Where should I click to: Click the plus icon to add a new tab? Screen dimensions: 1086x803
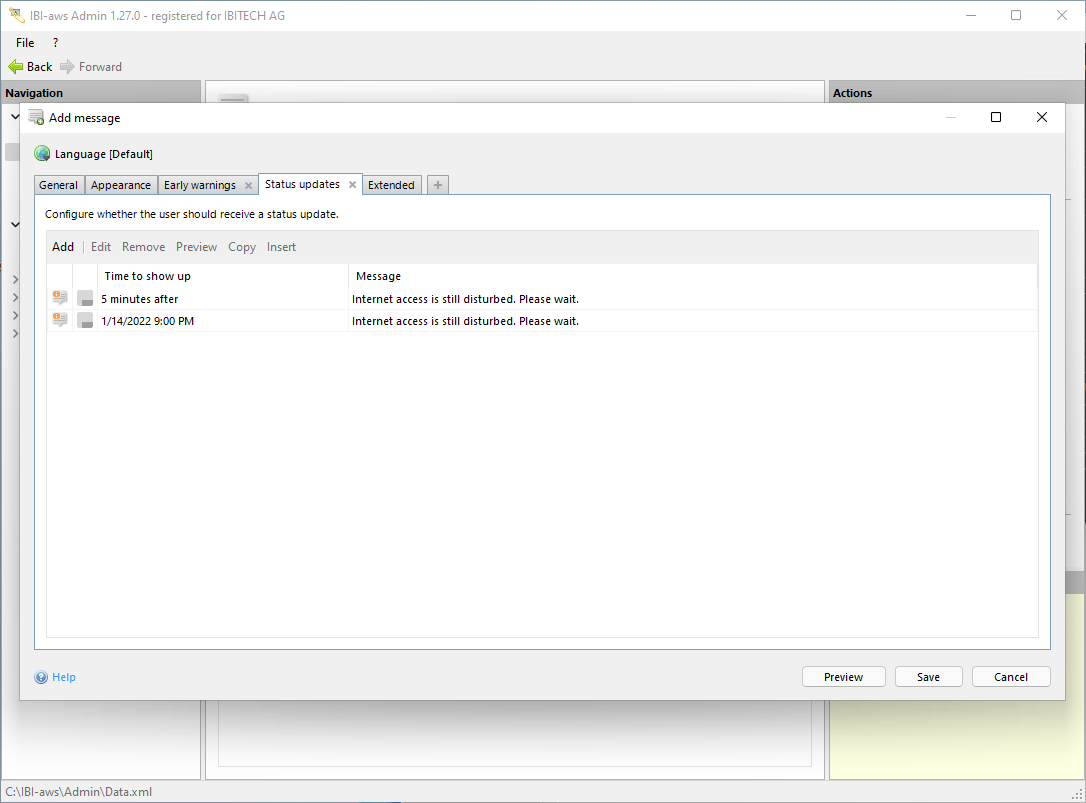(x=438, y=185)
